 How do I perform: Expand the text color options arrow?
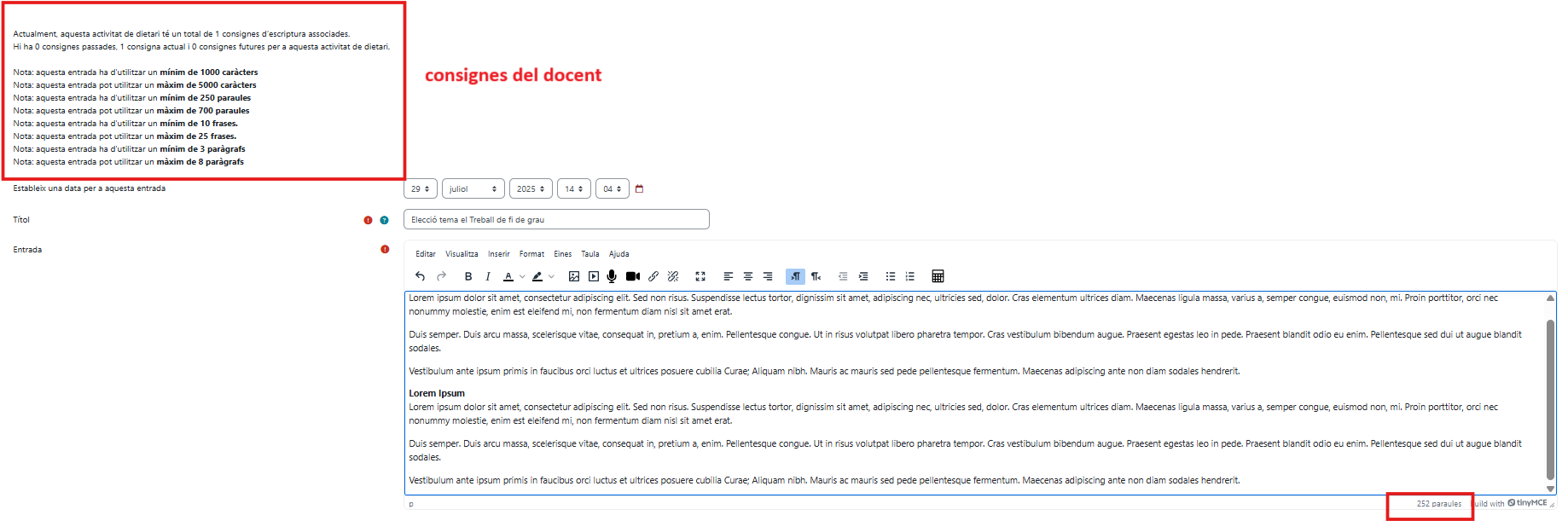(x=522, y=276)
